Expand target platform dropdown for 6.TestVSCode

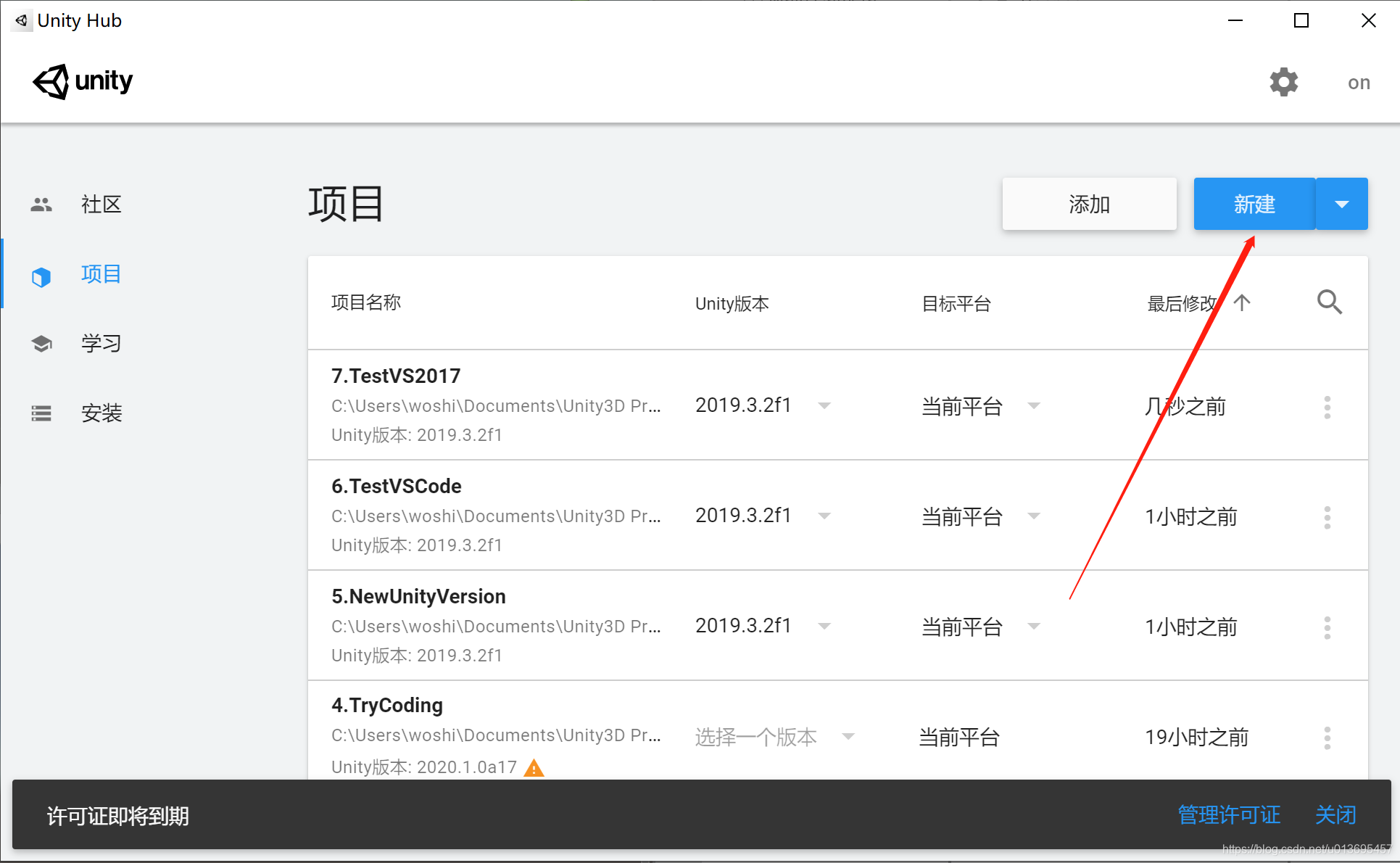coord(1034,516)
